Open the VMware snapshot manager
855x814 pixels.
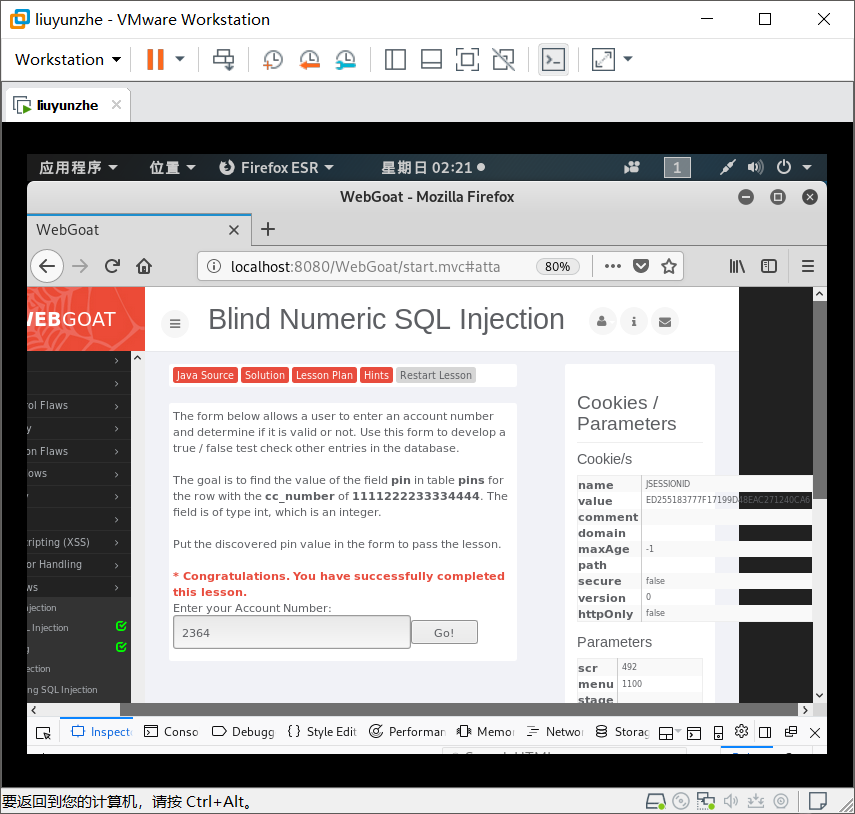(x=346, y=59)
